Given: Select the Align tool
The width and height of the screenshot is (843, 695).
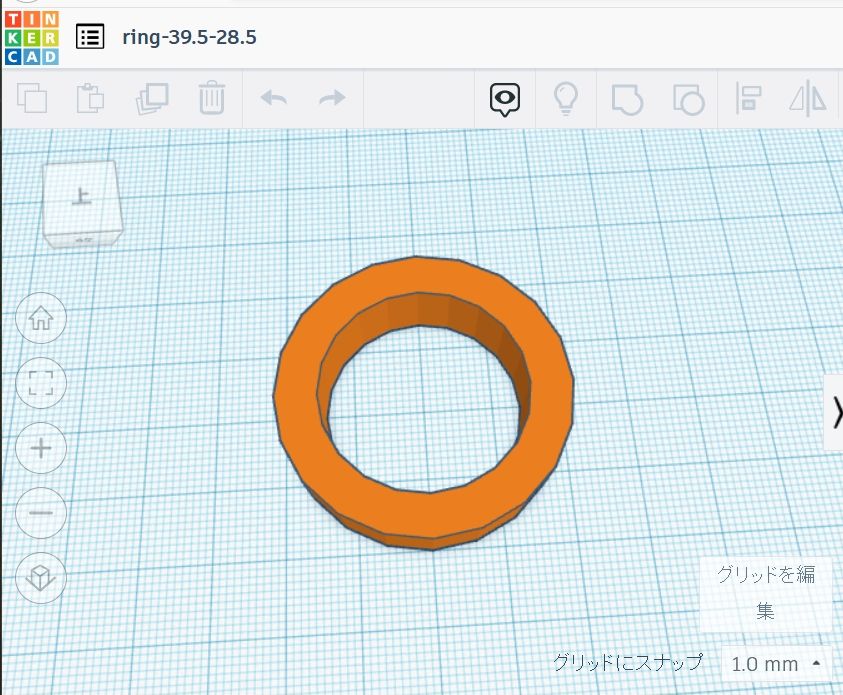Looking at the screenshot, I should tap(748, 98).
